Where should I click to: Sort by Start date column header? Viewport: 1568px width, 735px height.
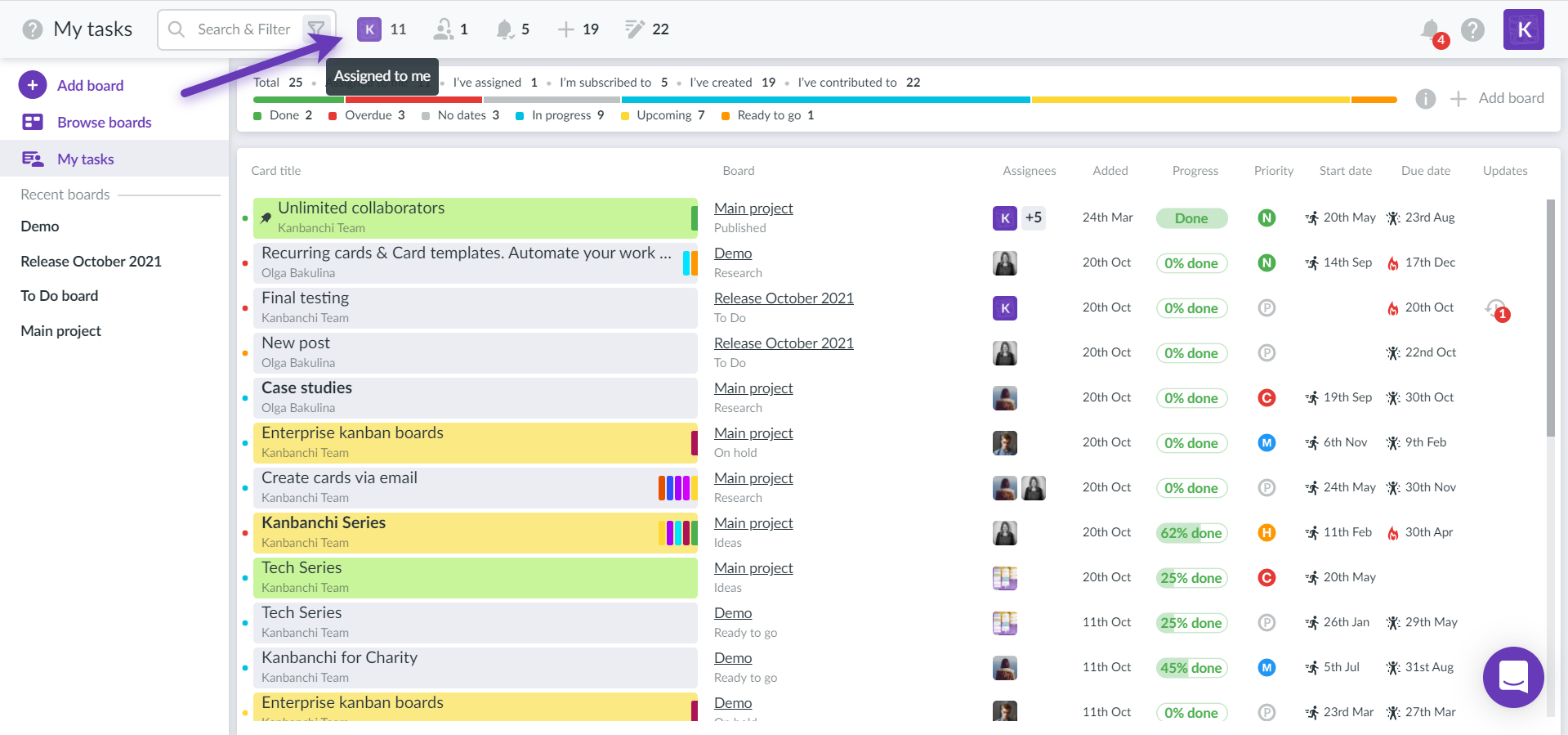click(1346, 171)
